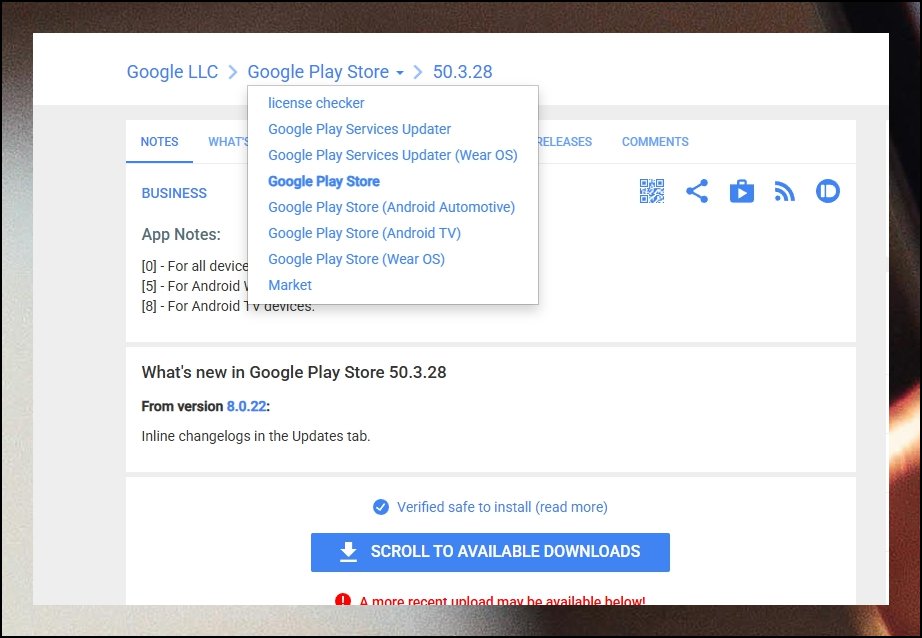
Task: Click the red warning exclamation icon
Action: coord(343,599)
